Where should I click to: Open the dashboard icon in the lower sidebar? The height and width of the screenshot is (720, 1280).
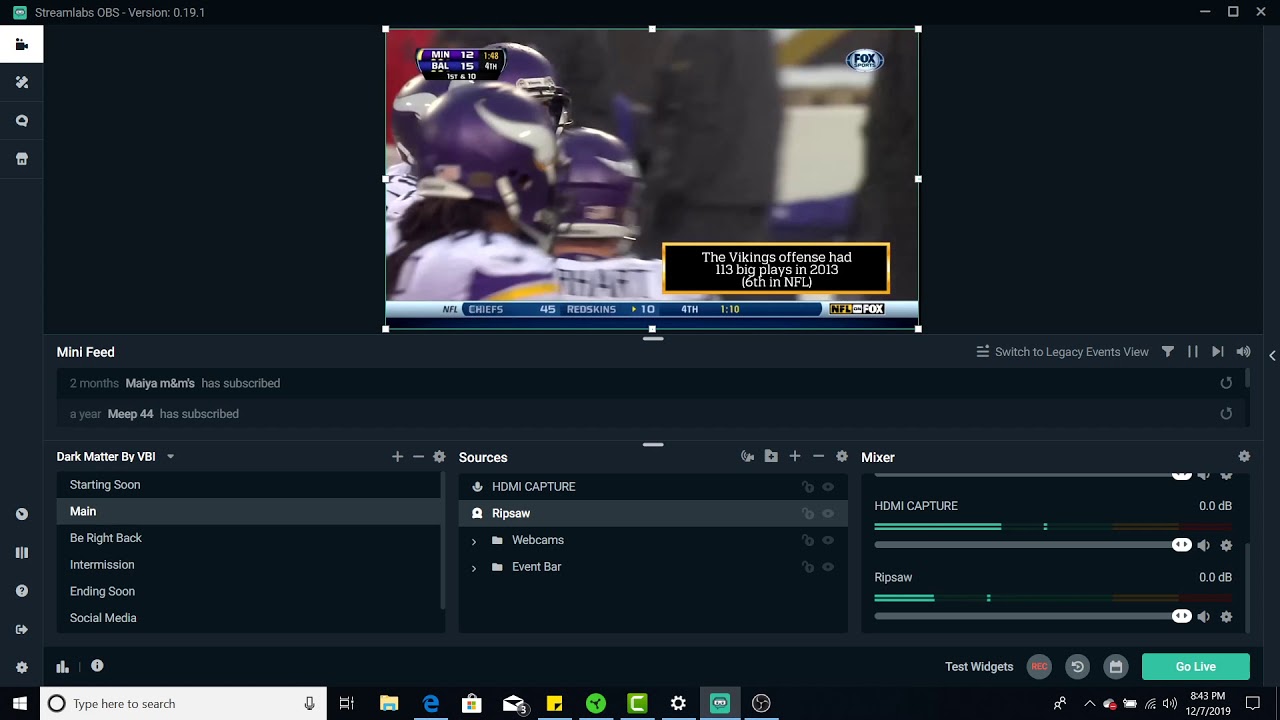[x=22, y=514]
